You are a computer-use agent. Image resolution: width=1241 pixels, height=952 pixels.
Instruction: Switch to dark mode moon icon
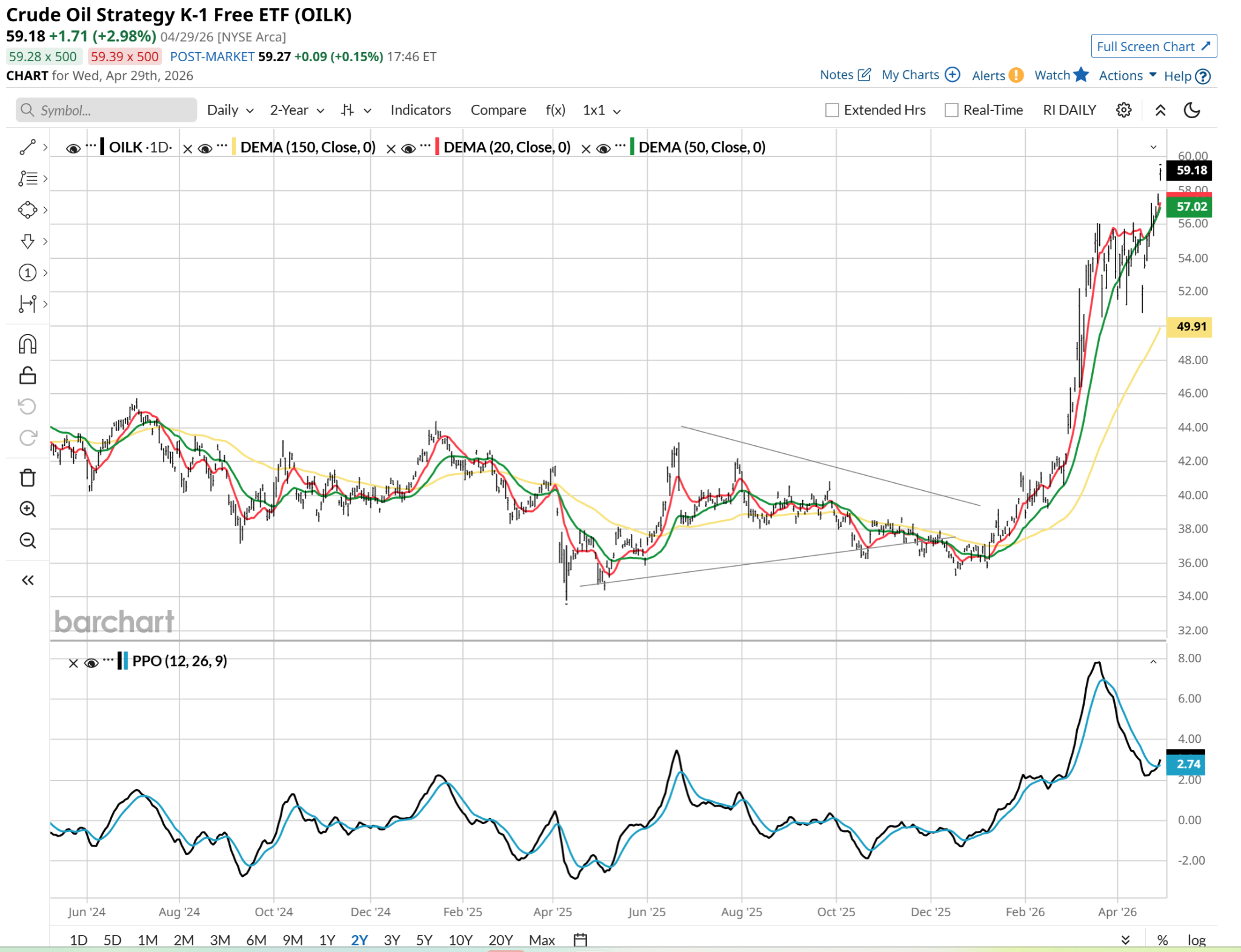pos(1191,110)
